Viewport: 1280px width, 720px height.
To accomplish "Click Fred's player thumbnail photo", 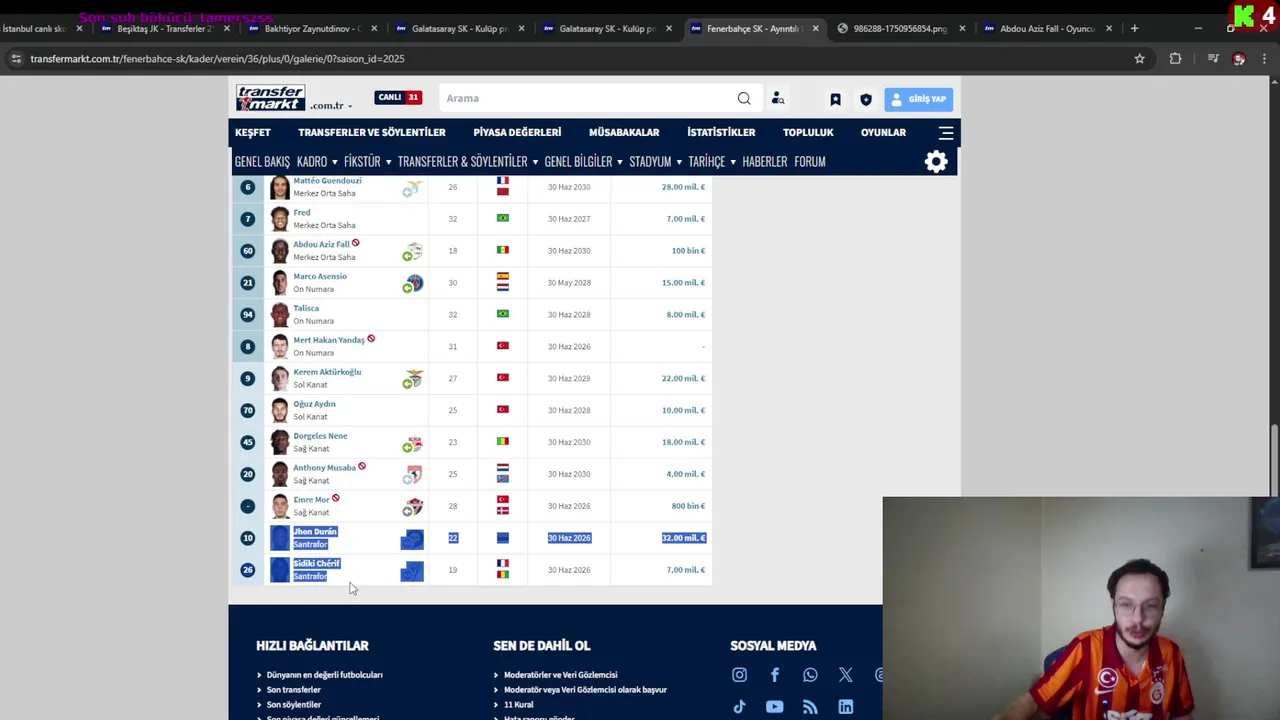I will point(279,219).
